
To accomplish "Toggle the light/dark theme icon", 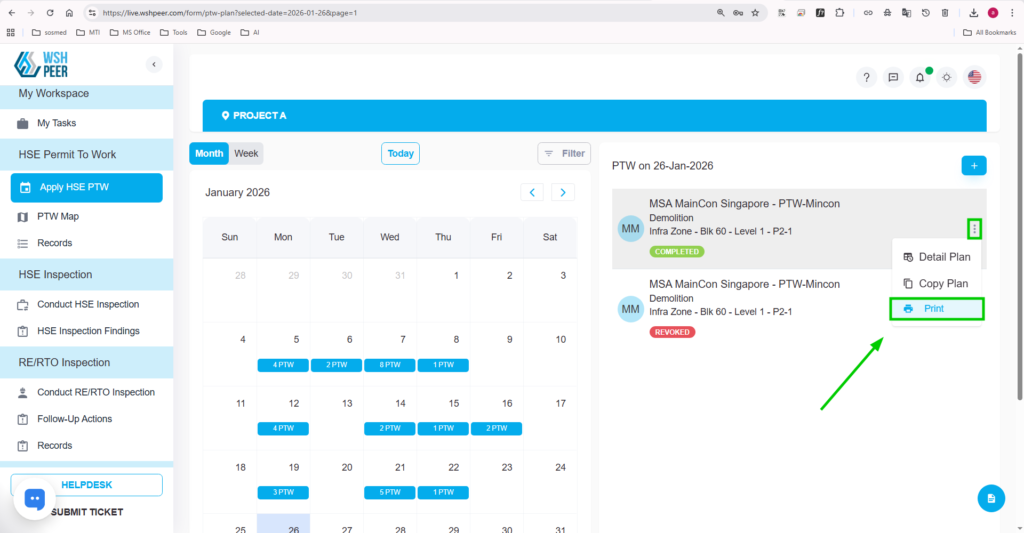I will click(947, 77).
